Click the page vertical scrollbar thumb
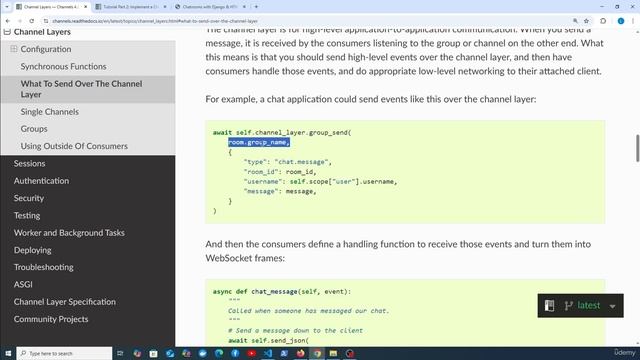The width and height of the screenshot is (640, 360). point(637,148)
